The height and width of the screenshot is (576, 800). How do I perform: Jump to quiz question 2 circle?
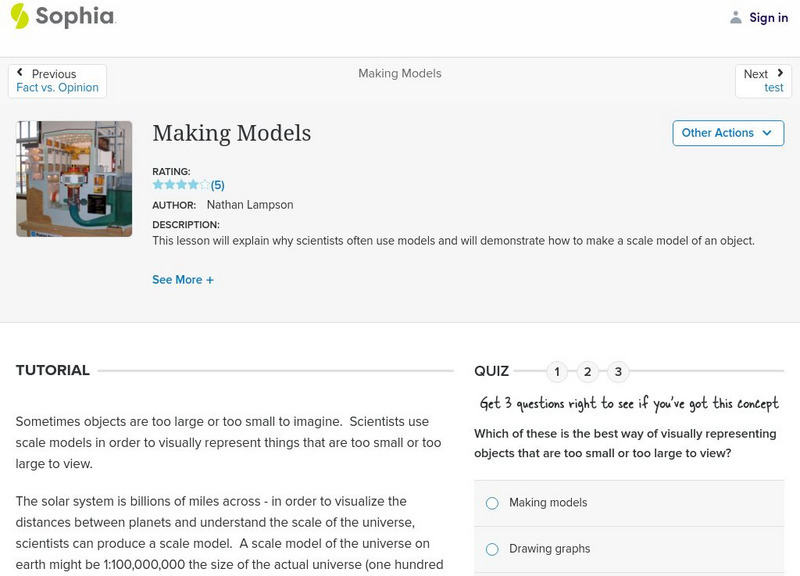(x=588, y=372)
